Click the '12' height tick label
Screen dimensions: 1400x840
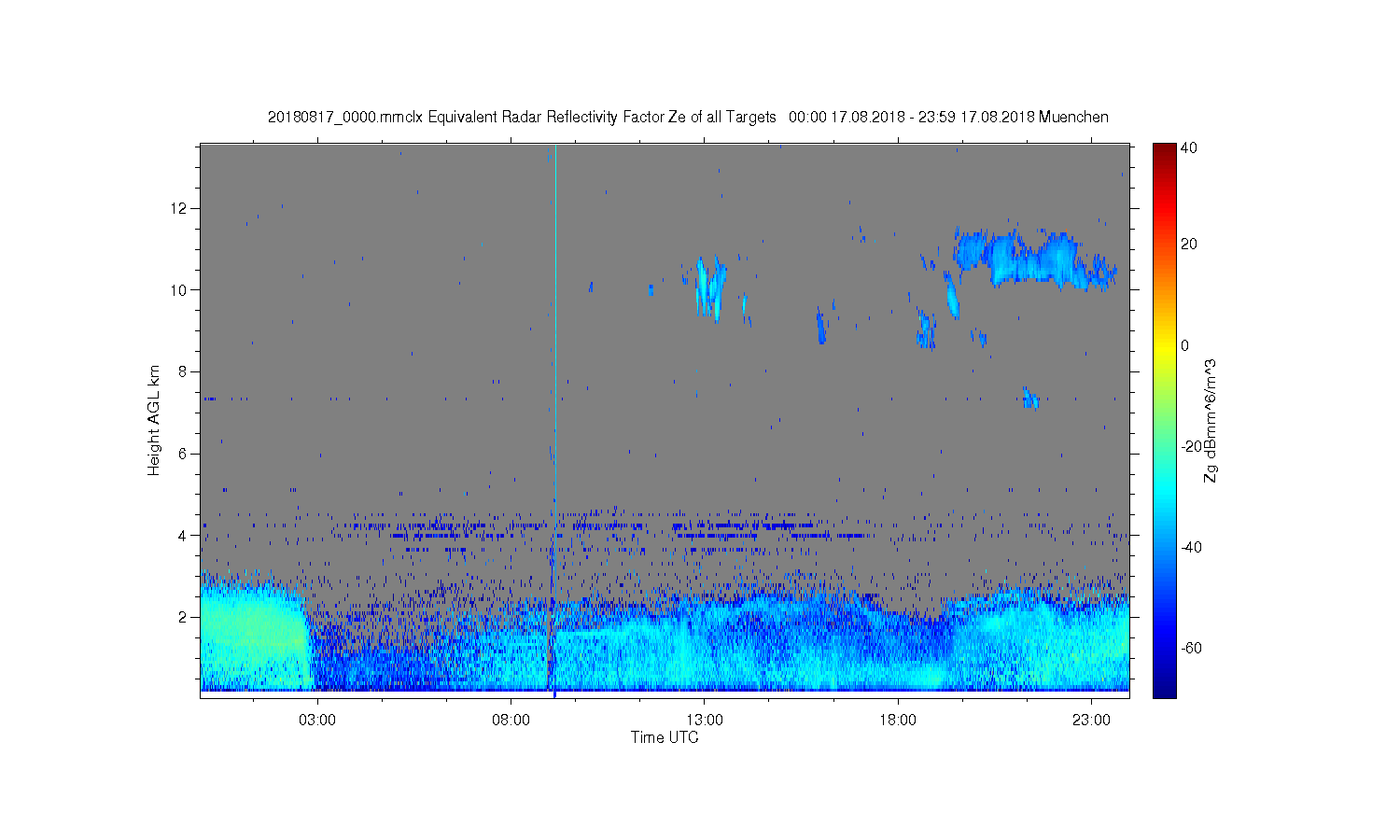180,207
